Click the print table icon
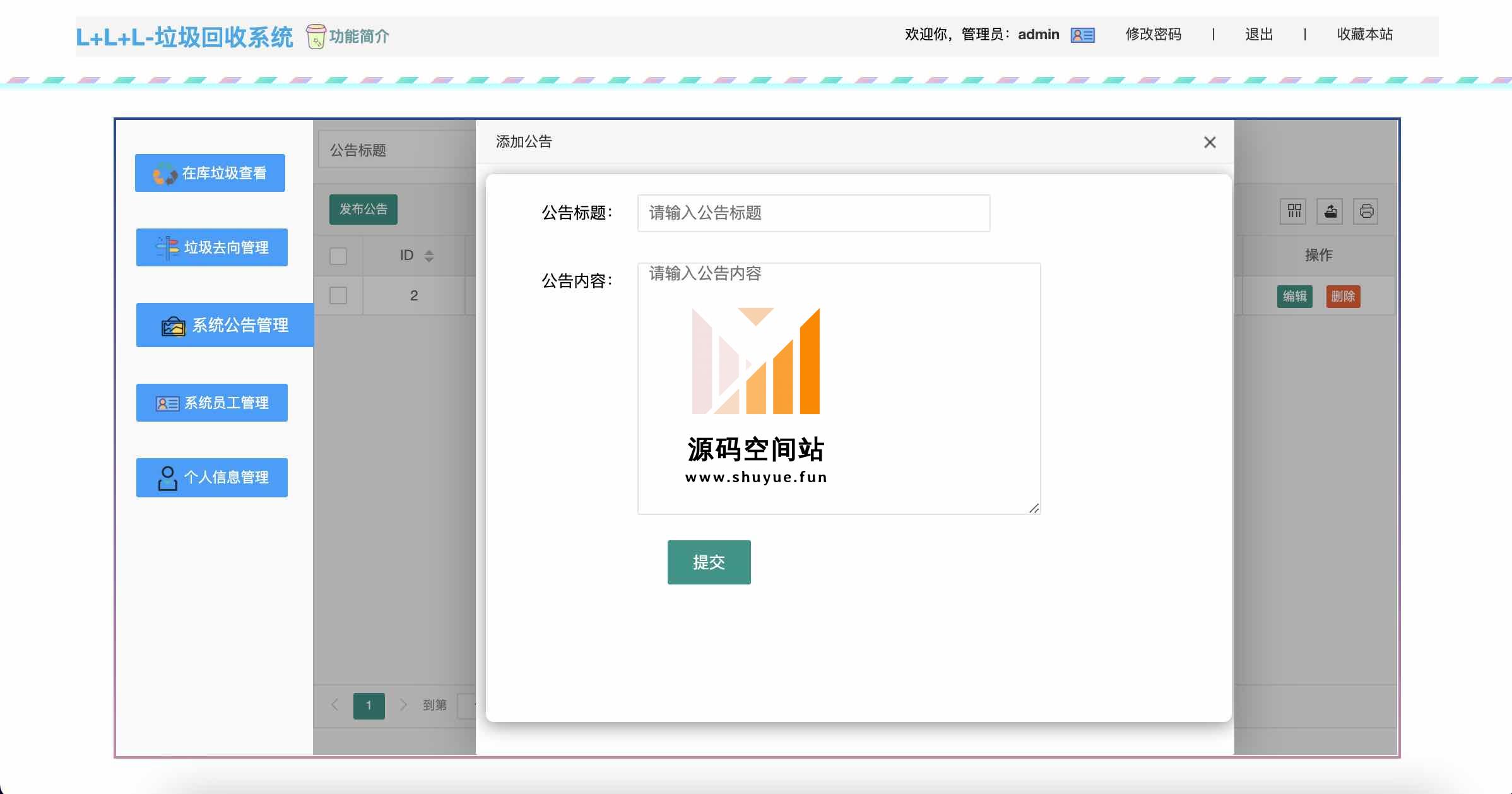1512x794 pixels. click(1366, 211)
